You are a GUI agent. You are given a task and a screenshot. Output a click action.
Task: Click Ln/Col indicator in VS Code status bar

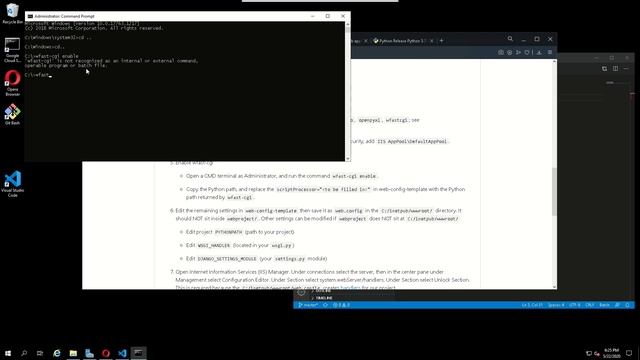pyautogui.click(x=532, y=305)
